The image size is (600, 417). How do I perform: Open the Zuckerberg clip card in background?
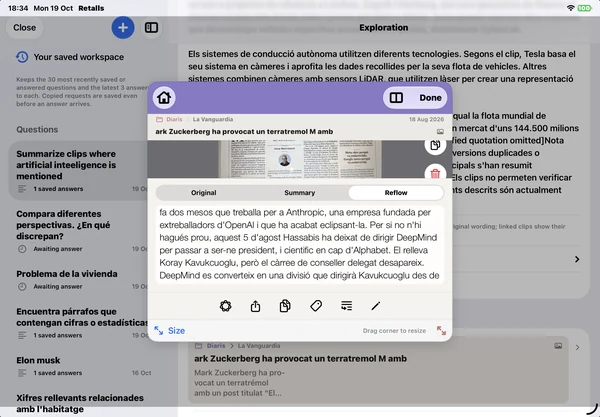coord(378,371)
